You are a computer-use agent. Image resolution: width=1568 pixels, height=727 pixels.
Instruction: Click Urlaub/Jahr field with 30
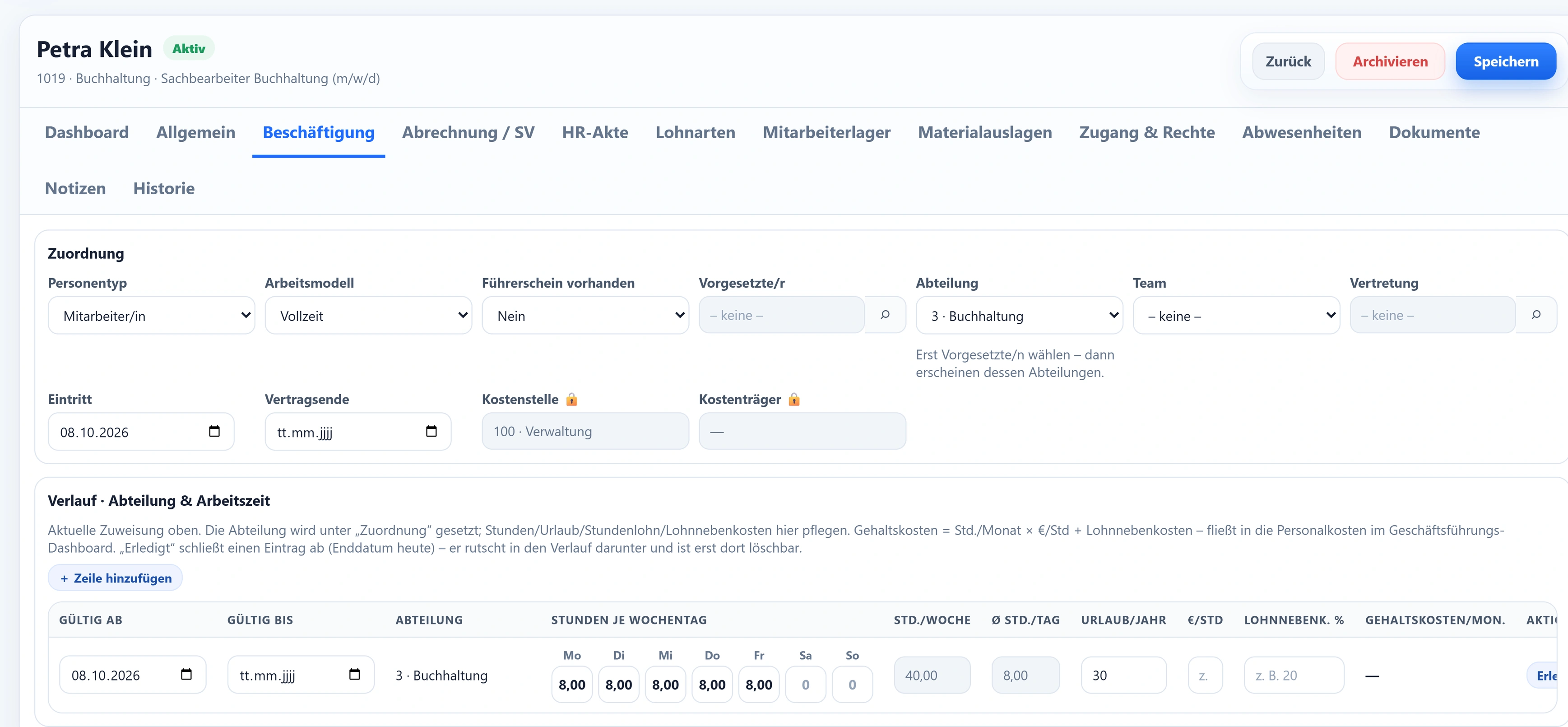(x=1124, y=675)
